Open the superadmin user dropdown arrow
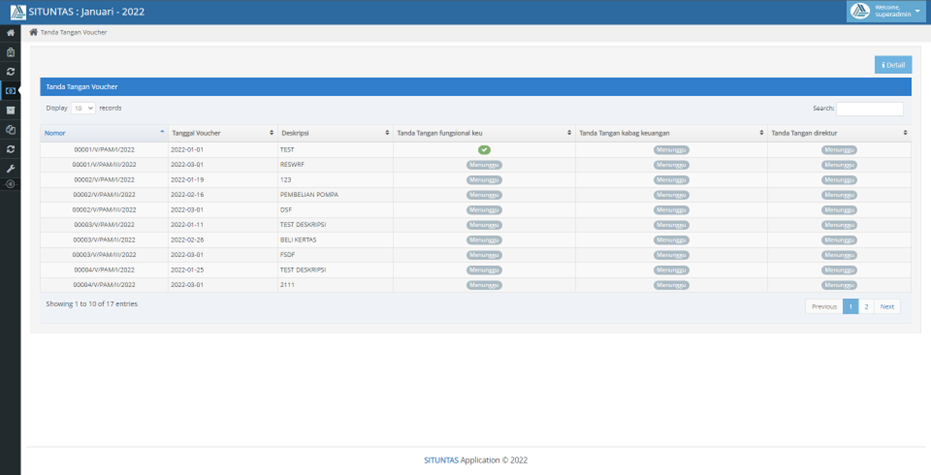The image size is (931, 475). [x=917, y=11]
